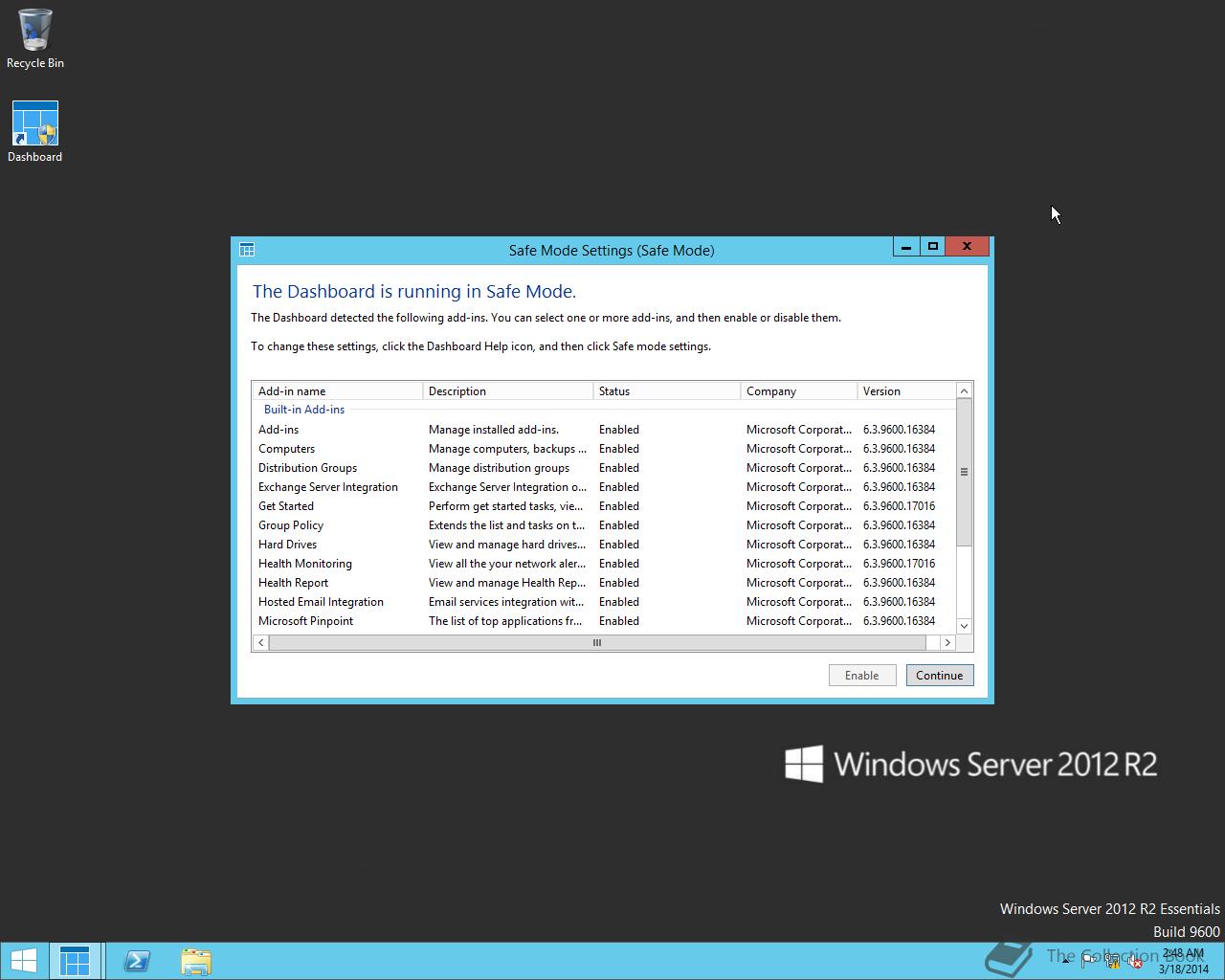Collapse the Built-in Add-ins group

[304, 410]
